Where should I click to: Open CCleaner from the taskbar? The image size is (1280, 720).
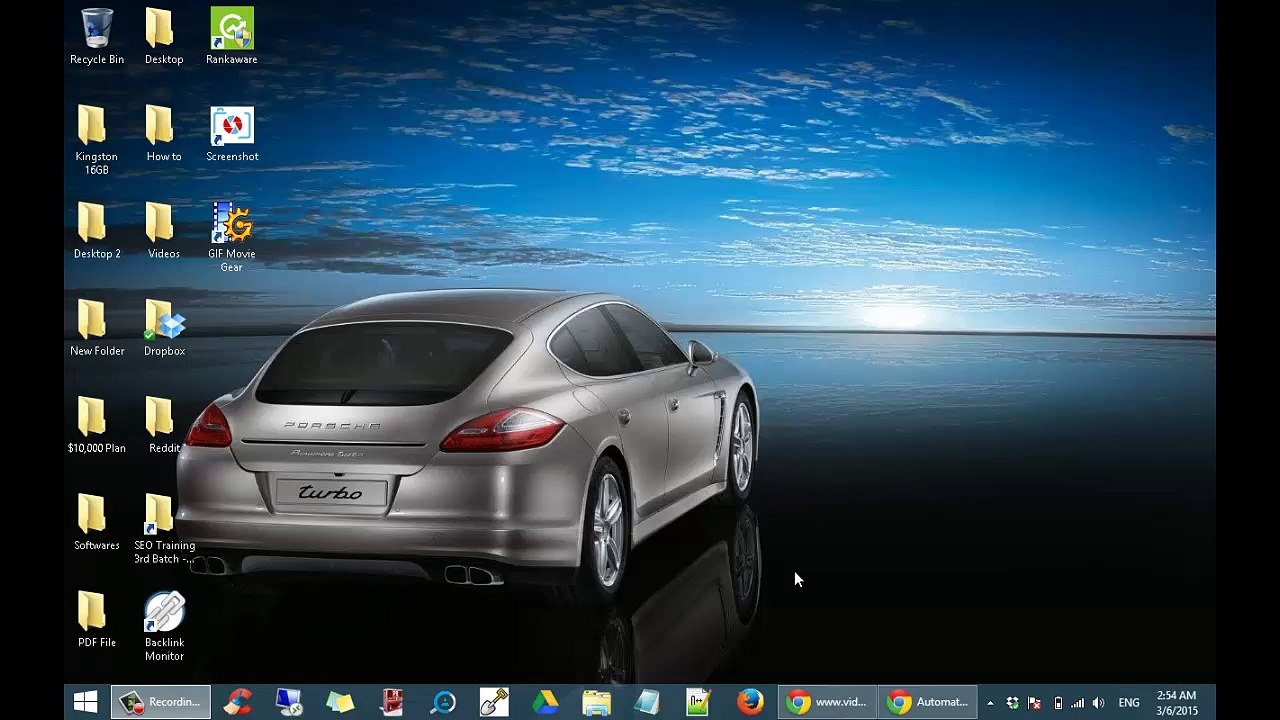pos(238,702)
